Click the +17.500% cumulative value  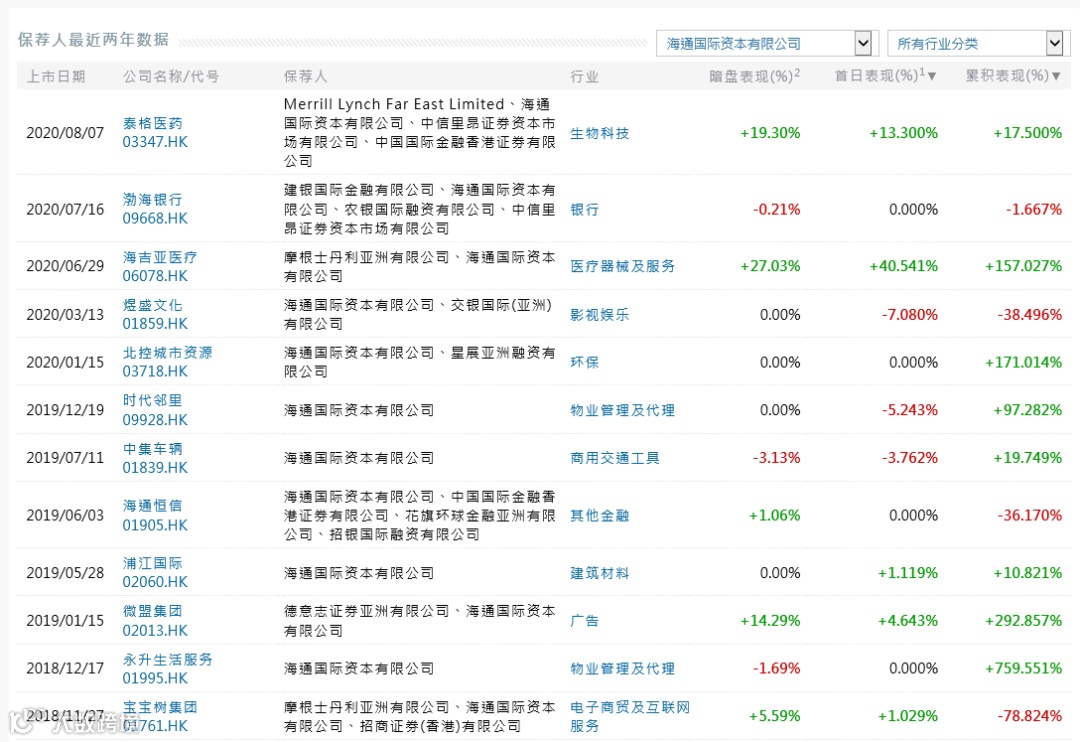point(1027,133)
